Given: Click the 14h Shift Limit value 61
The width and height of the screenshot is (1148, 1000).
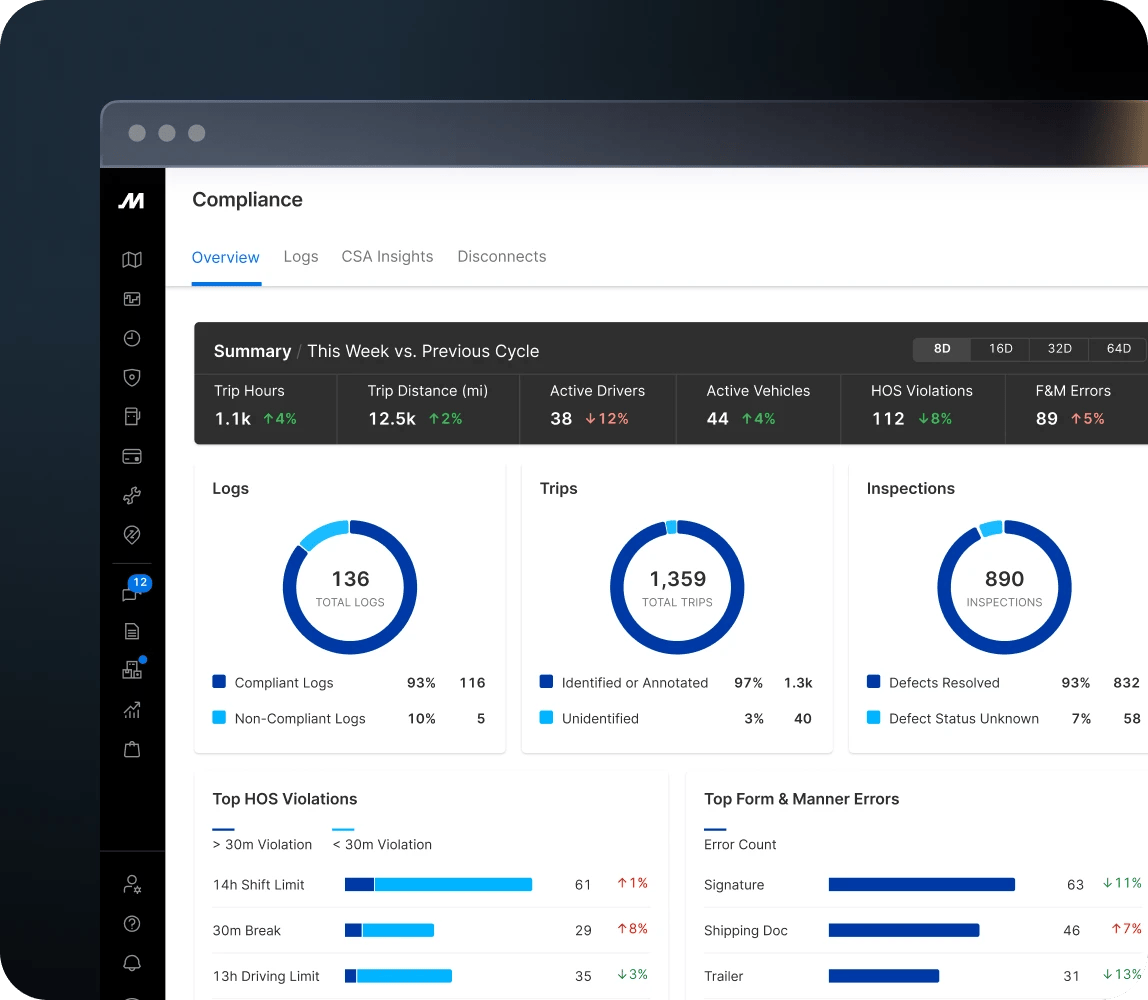Looking at the screenshot, I should tap(584, 885).
